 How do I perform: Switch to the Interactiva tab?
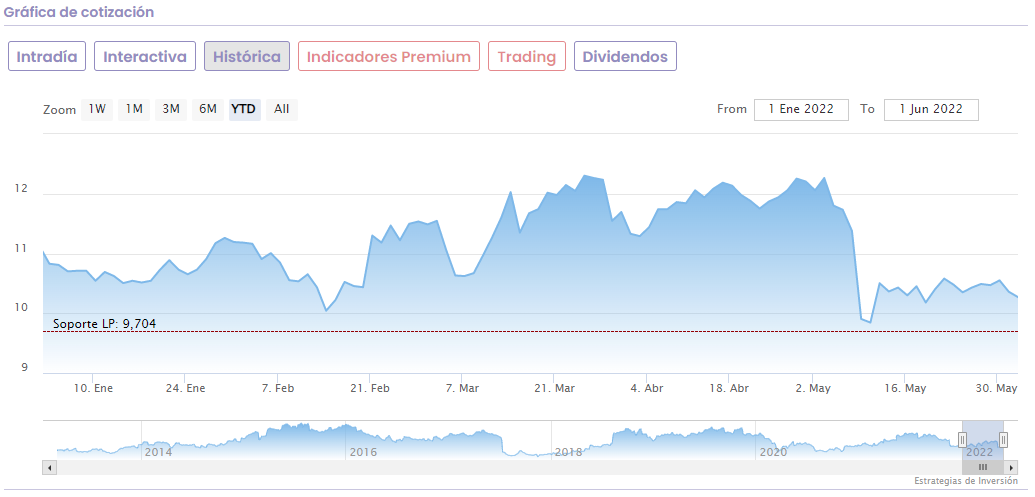coord(145,56)
